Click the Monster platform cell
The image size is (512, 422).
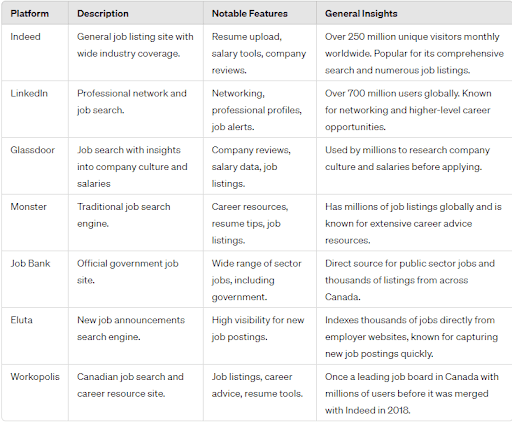pyautogui.click(x=28, y=207)
